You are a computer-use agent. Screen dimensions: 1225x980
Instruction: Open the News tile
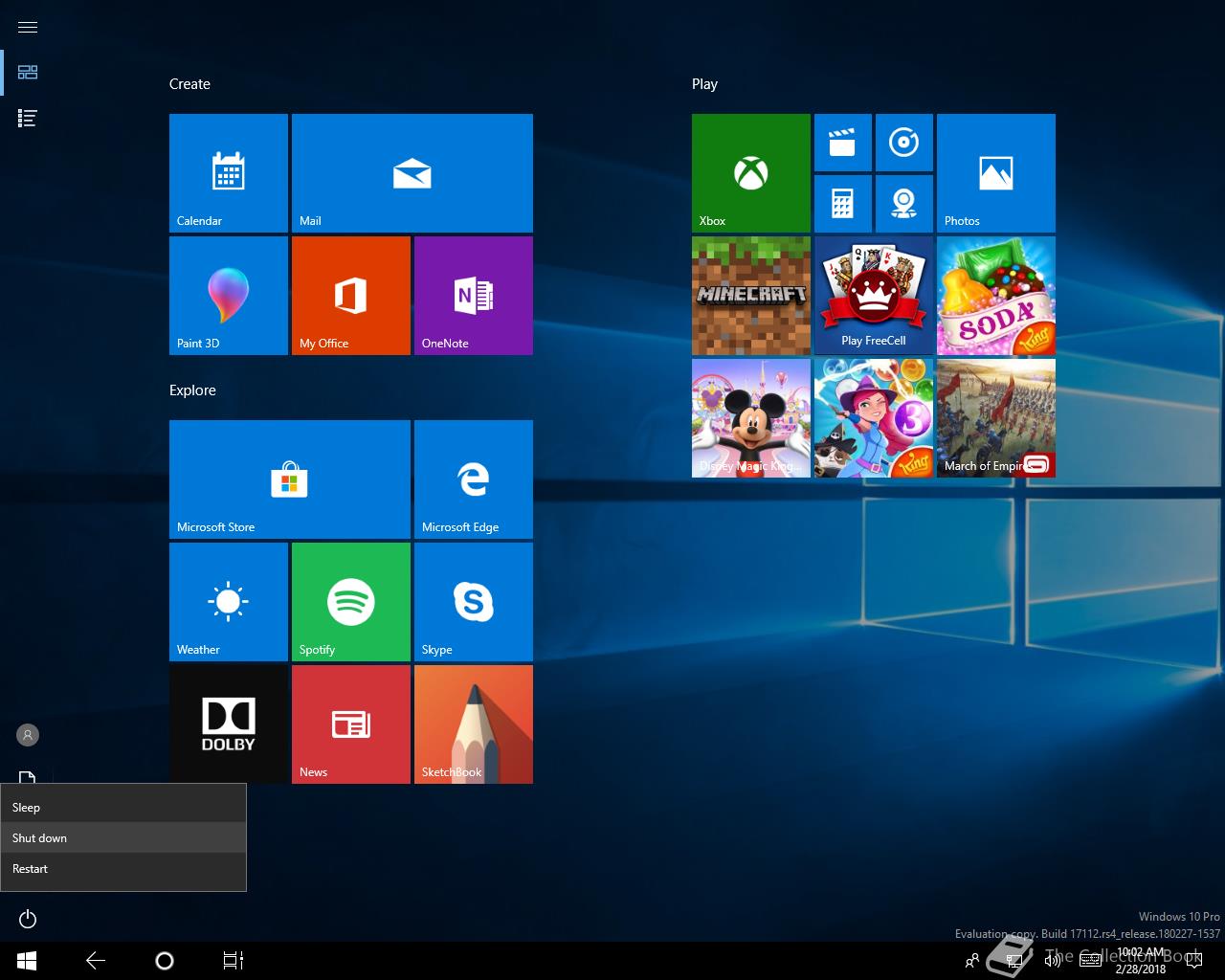351,724
